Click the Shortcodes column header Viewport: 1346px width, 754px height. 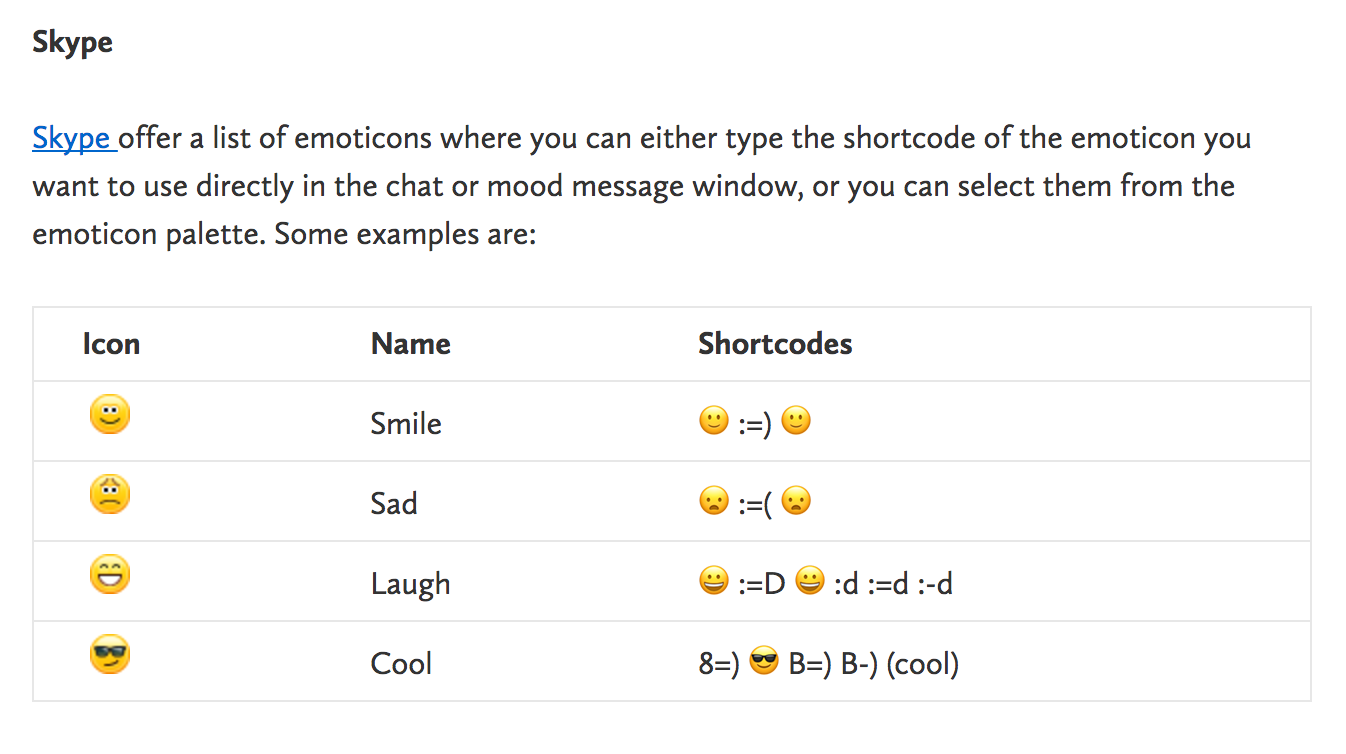(x=775, y=344)
